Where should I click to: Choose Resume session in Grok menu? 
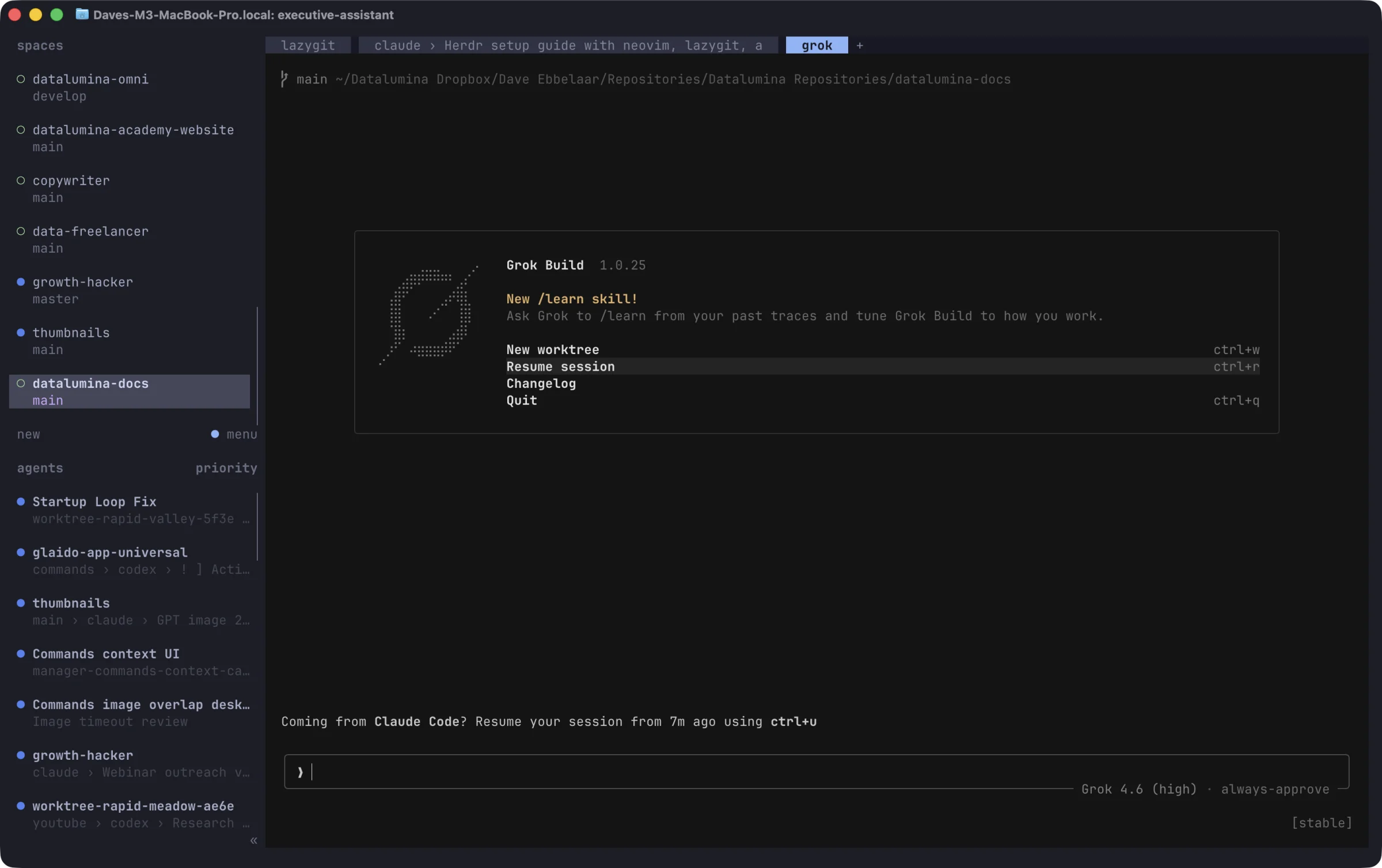coord(883,366)
